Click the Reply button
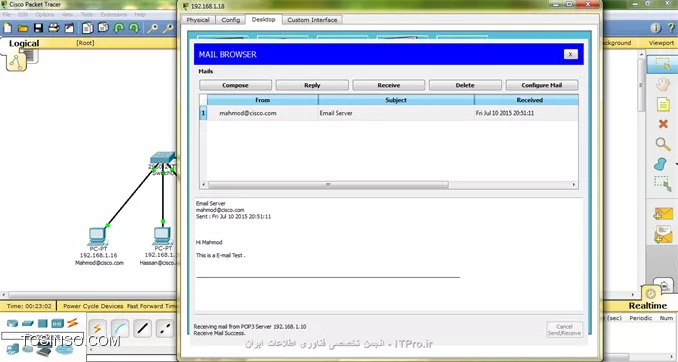This screenshot has height=362, width=678. click(312, 85)
